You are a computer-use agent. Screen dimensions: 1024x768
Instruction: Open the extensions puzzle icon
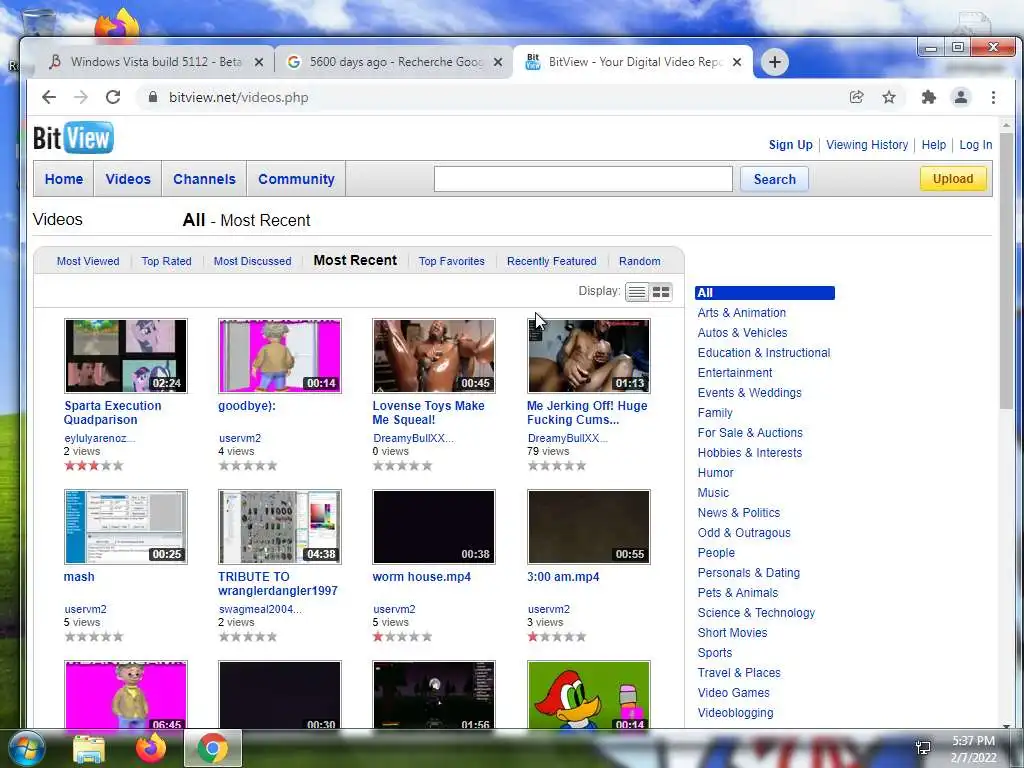[x=928, y=97]
